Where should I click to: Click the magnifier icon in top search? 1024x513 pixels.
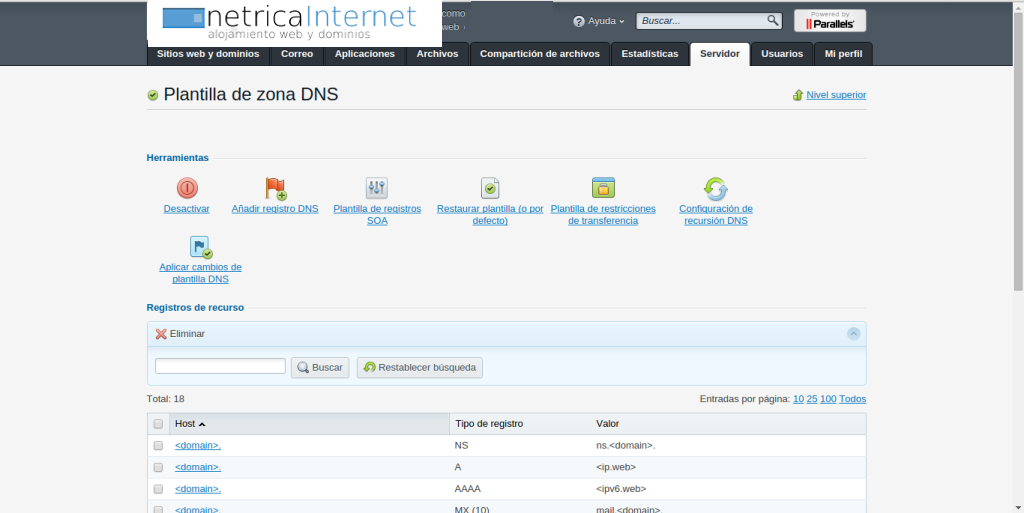(772, 20)
